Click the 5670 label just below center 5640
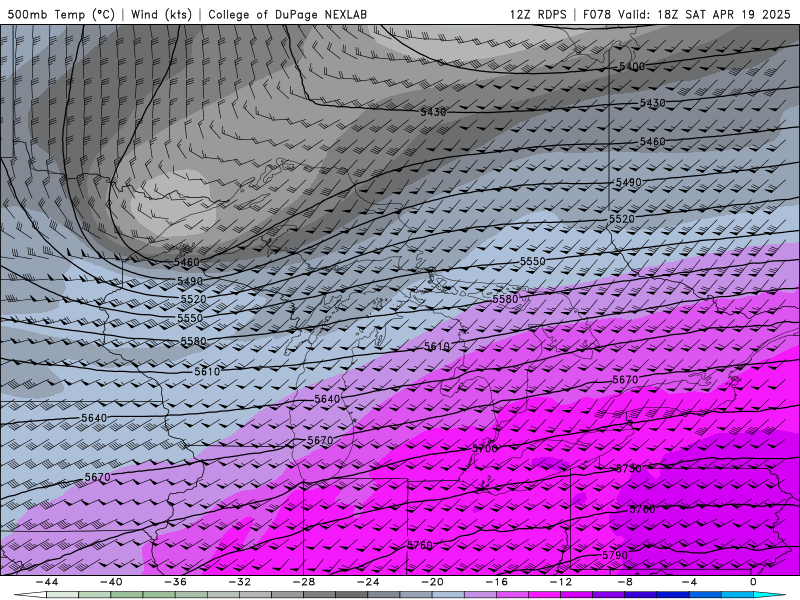This screenshot has height=600, width=800. (x=320, y=440)
